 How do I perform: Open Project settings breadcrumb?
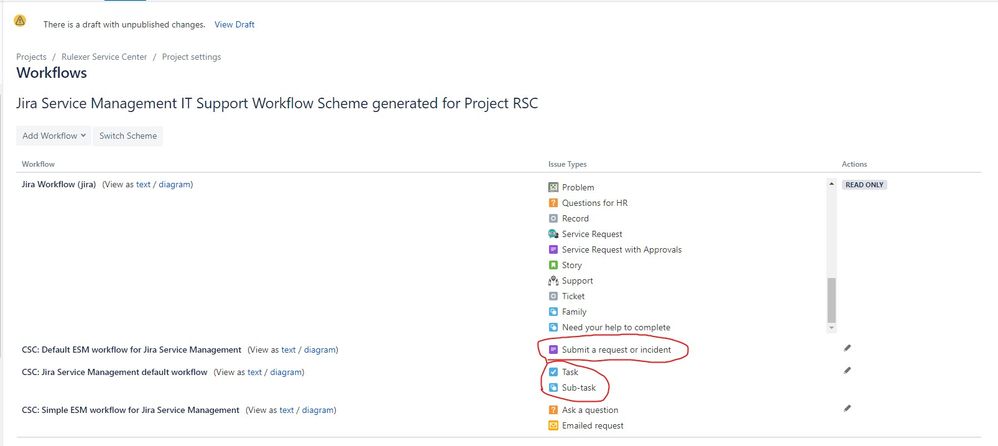click(x=192, y=57)
